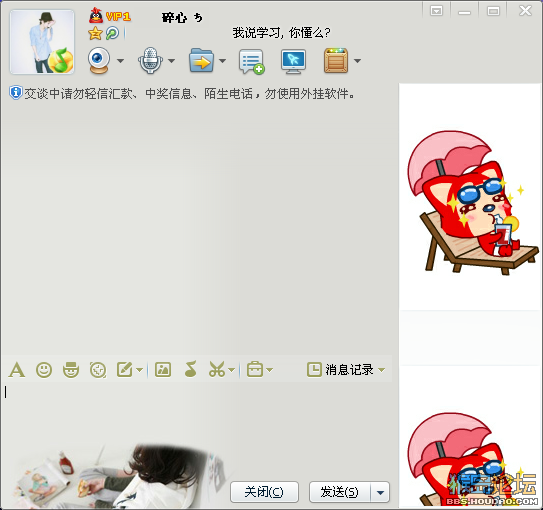This screenshot has height=510, width=543.
Task: Click the send file folder icon
Action: click(x=201, y=61)
